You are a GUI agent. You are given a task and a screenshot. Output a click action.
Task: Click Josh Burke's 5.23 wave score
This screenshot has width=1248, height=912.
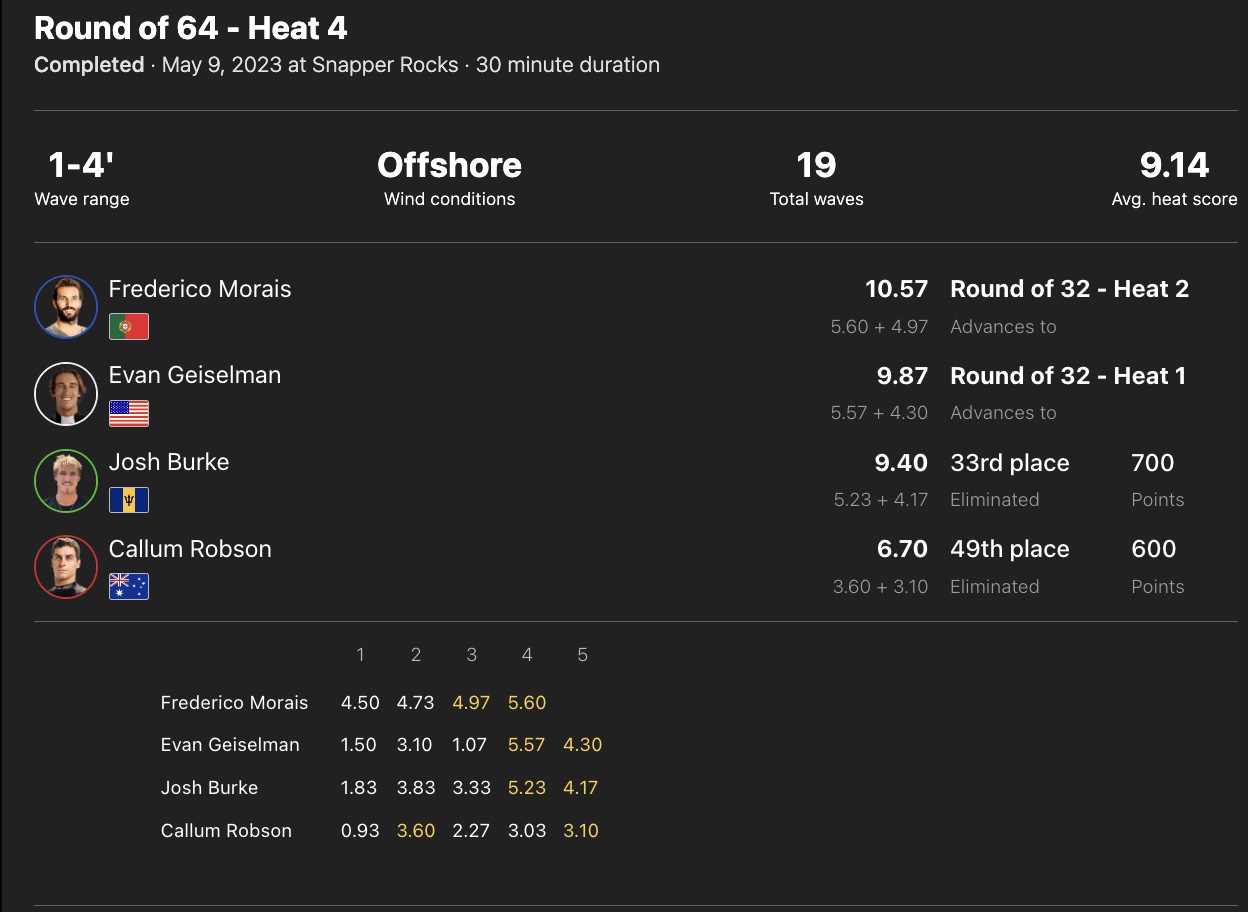coord(527,788)
